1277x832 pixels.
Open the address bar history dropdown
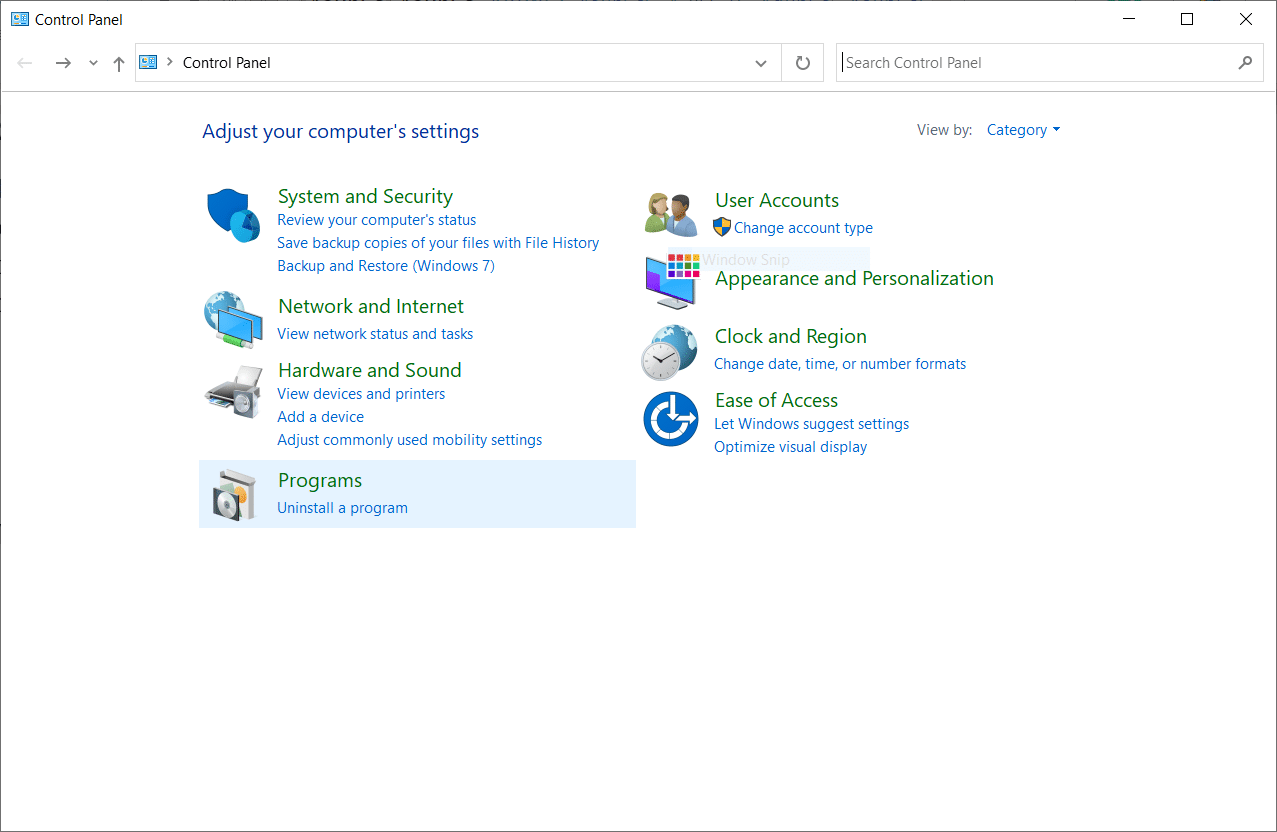click(x=761, y=63)
